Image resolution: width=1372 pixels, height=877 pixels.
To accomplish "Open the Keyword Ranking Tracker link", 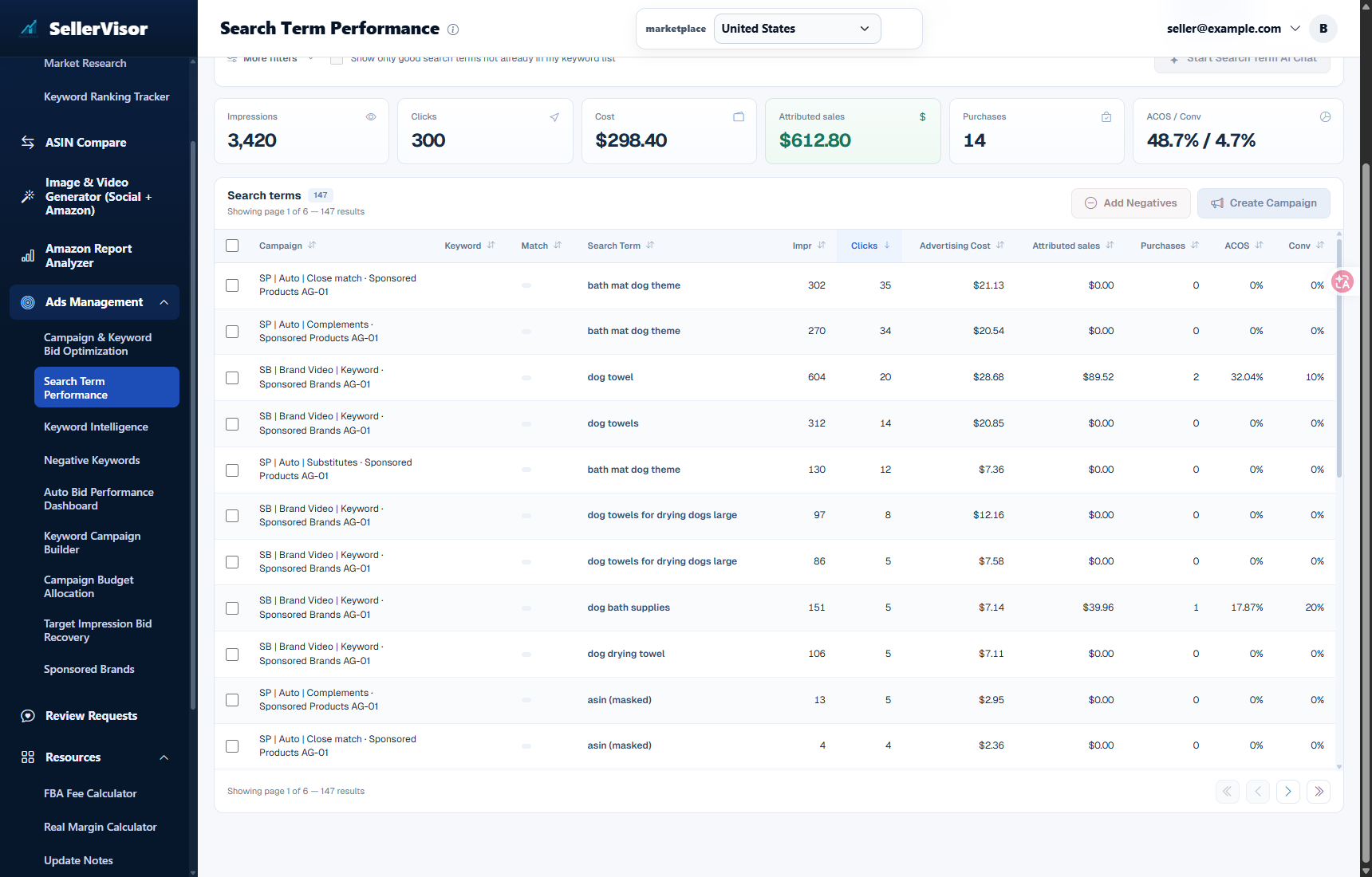I will 106,97.
